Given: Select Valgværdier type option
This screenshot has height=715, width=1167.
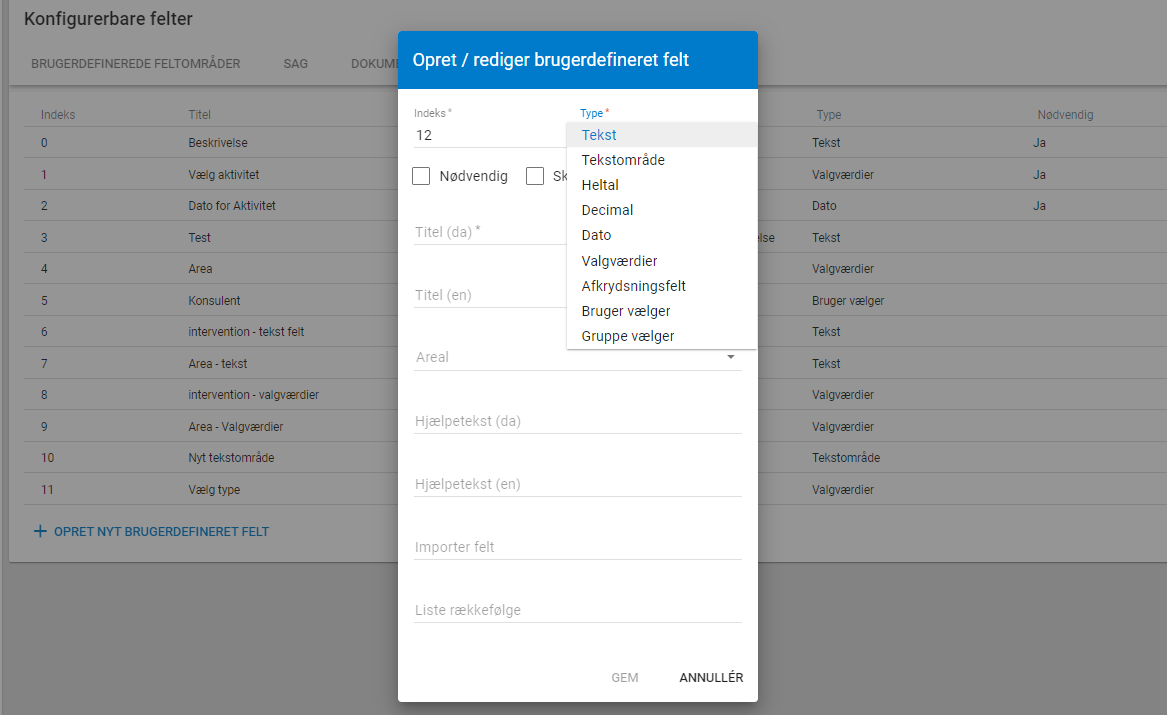Looking at the screenshot, I should pyautogui.click(x=662, y=261).
